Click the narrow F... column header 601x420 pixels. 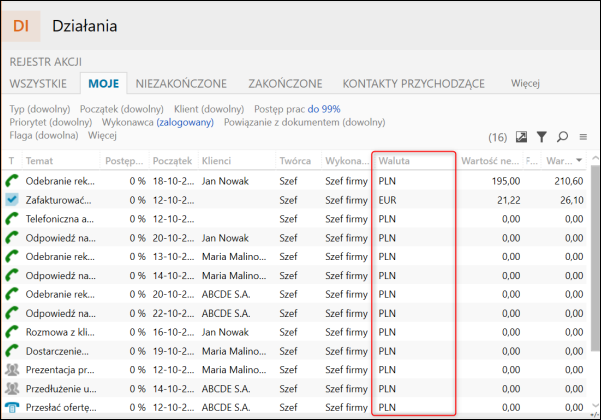click(x=531, y=161)
